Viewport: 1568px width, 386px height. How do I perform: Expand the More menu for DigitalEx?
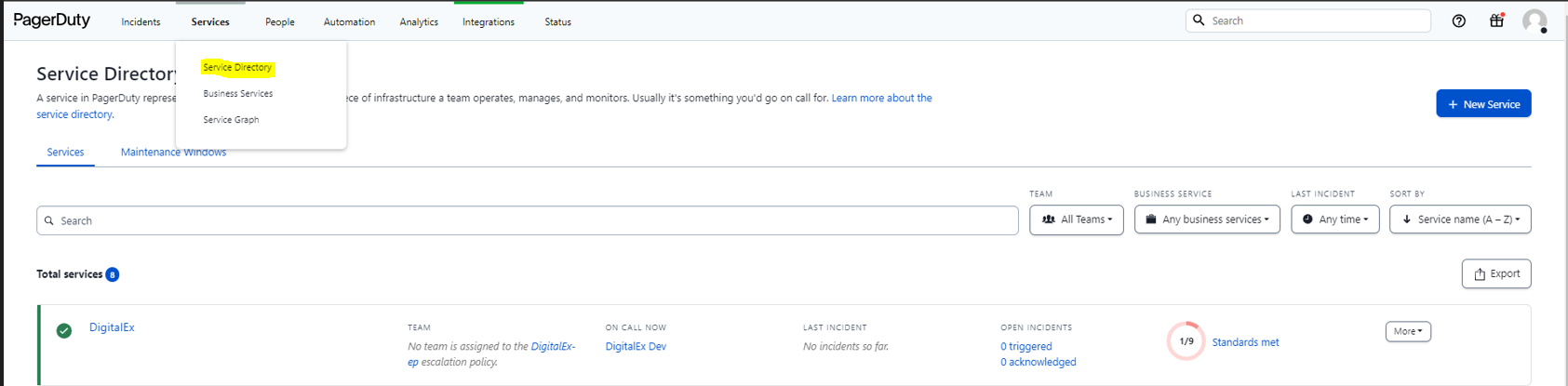[x=1407, y=331]
